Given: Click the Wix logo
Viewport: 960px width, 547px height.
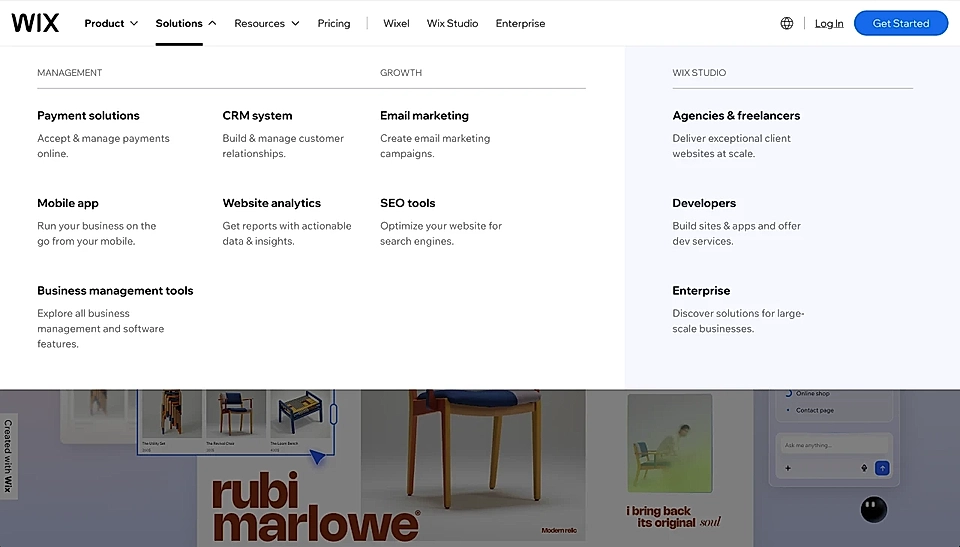Looking at the screenshot, I should 35,23.
